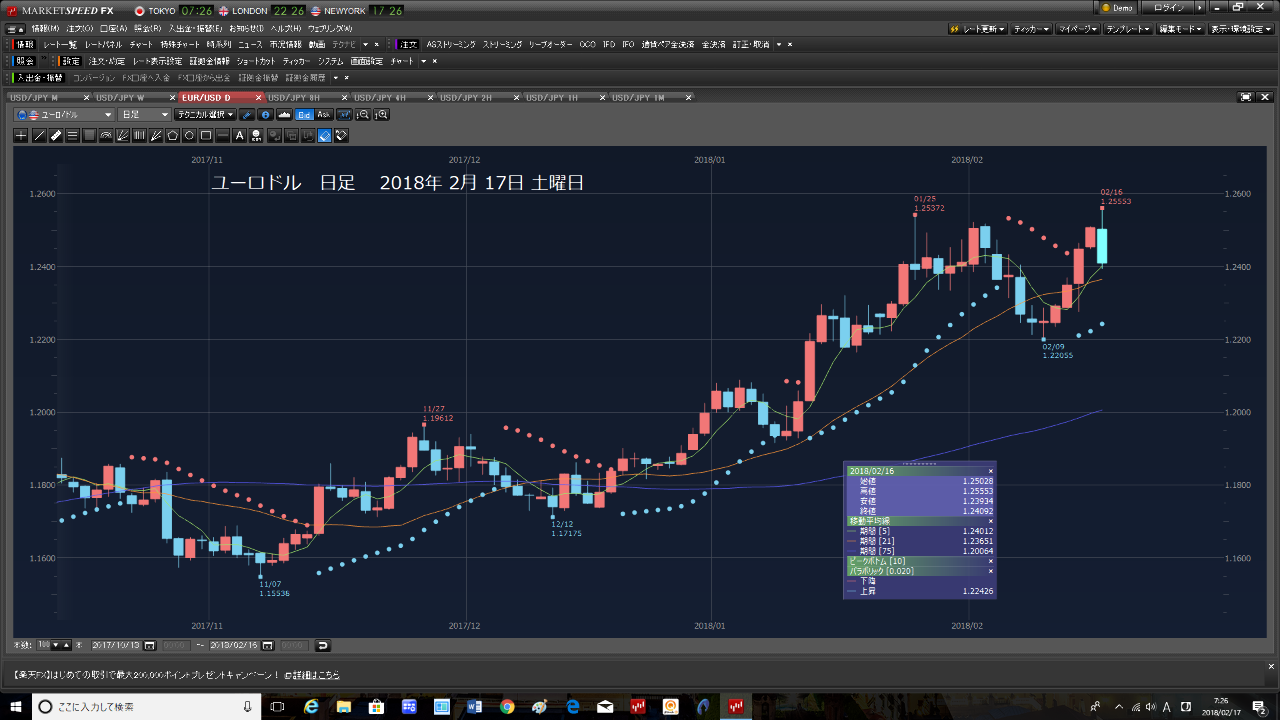1280x720 pixels.
Task: Open the テクニカル選択 indicator dropdown
Action: click(206, 115)
